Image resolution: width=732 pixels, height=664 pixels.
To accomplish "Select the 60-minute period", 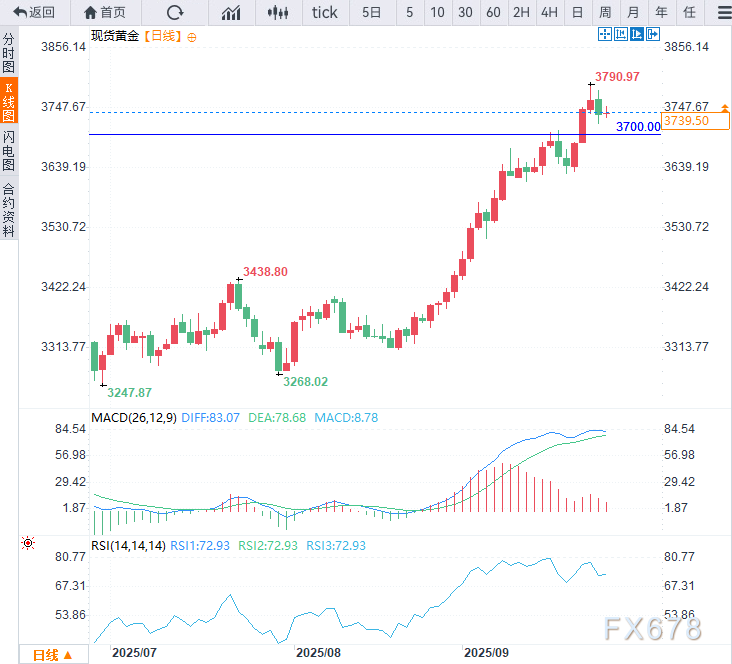I will [493, 12].
